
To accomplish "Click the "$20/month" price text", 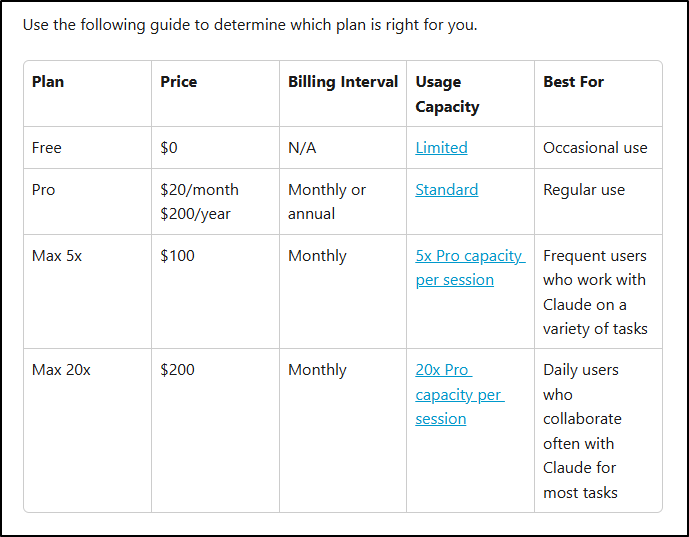I will pyautogui.click(x=199, y=190).
